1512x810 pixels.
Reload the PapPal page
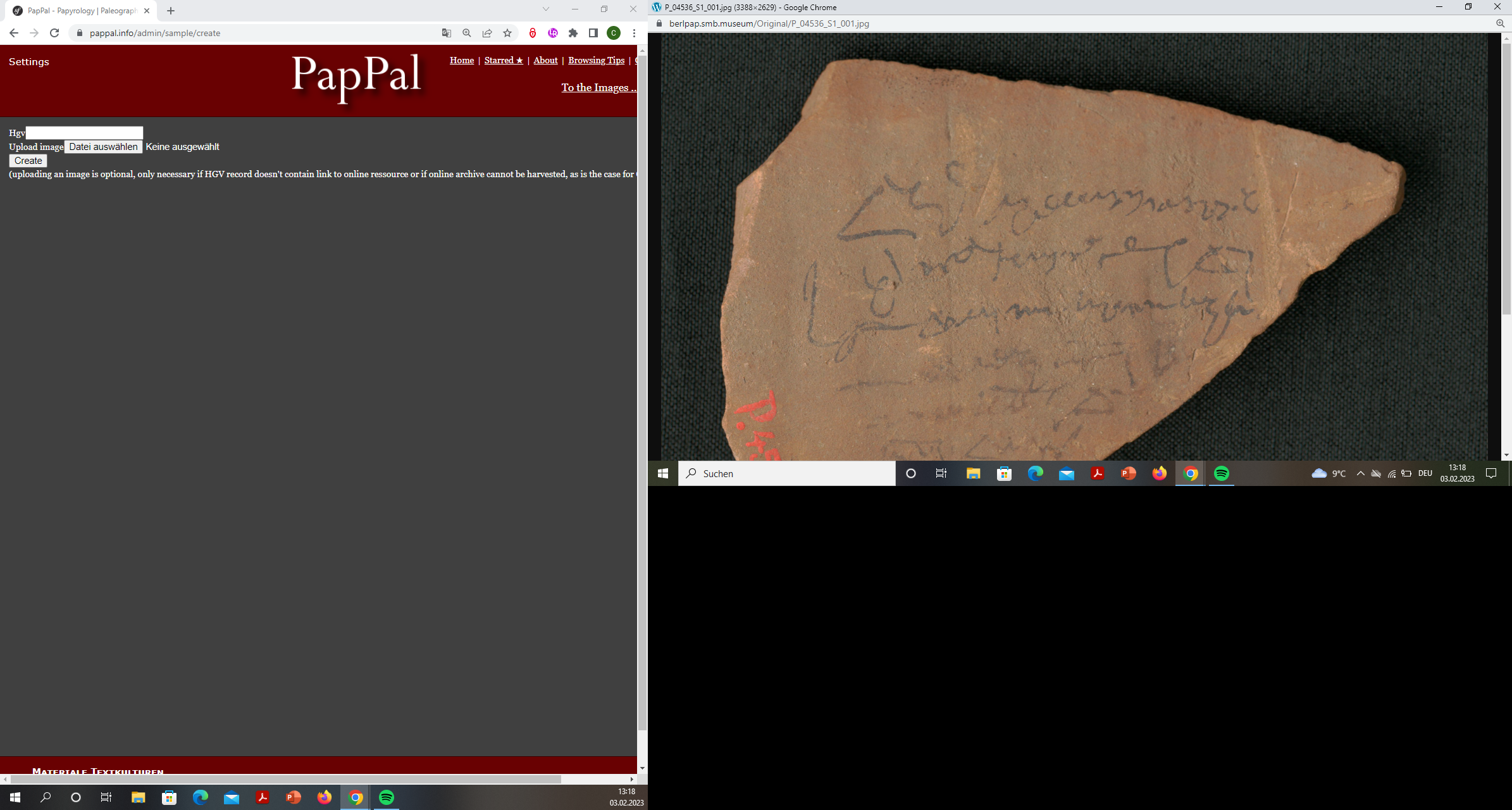pyautogui.click(x=54, y=33)
